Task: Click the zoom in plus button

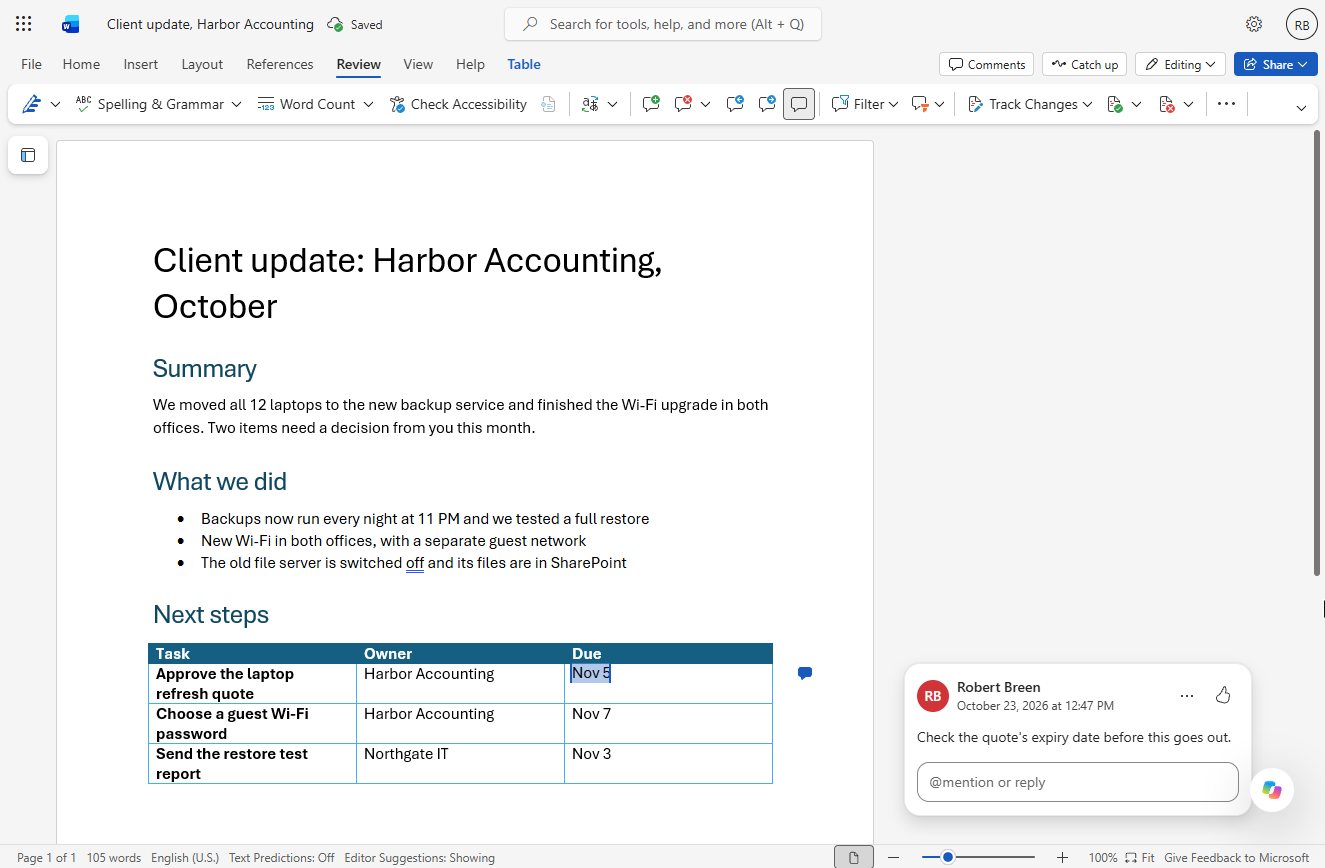Action: [x=1062, y=857]
